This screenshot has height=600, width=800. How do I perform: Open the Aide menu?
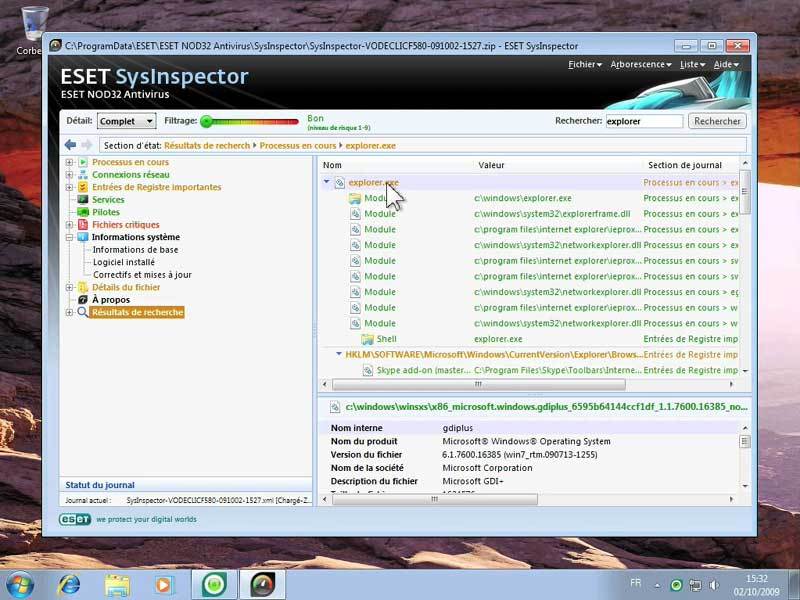point(726,65)
